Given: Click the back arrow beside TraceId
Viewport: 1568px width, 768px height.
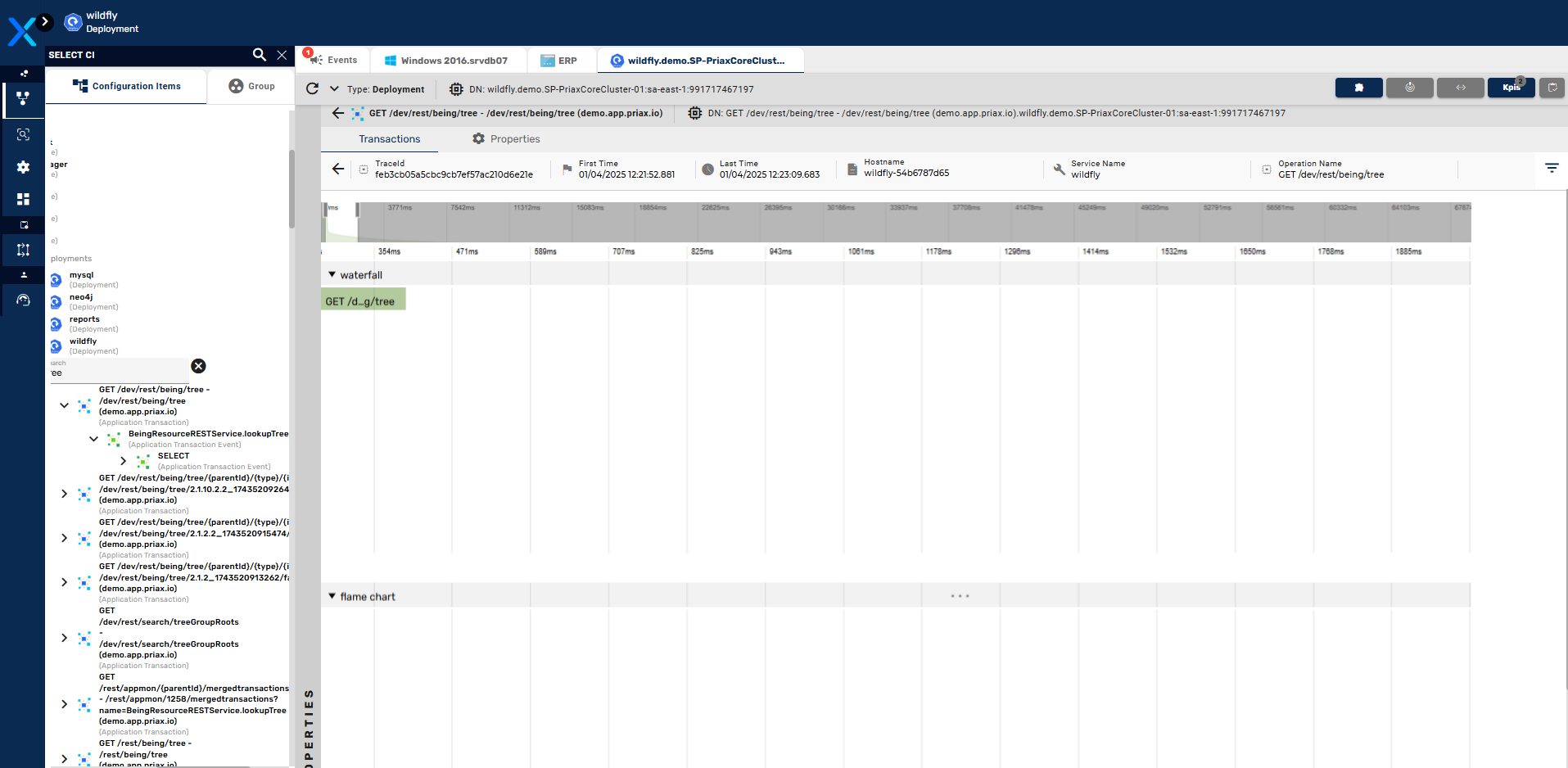Looking at the screenshot, I should pyautogui.click(x=338, y=169).
